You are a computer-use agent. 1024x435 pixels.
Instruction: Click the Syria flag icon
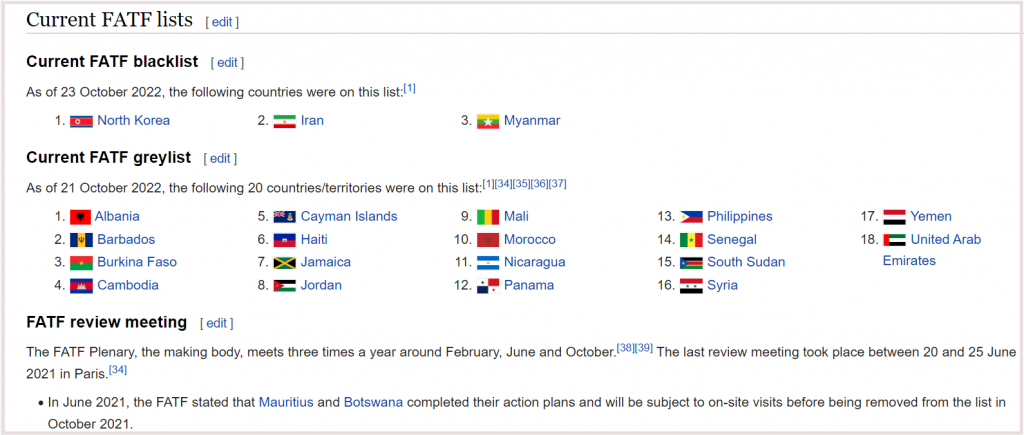click(x=691, y=285)
